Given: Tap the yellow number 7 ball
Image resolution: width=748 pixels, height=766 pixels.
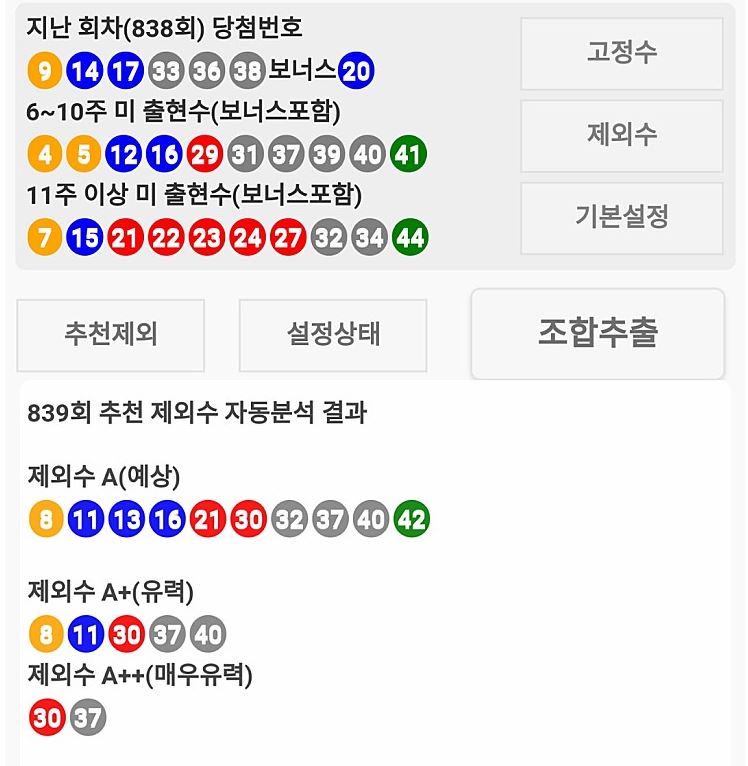Looking at the screenshot, I should click(45, 237).
